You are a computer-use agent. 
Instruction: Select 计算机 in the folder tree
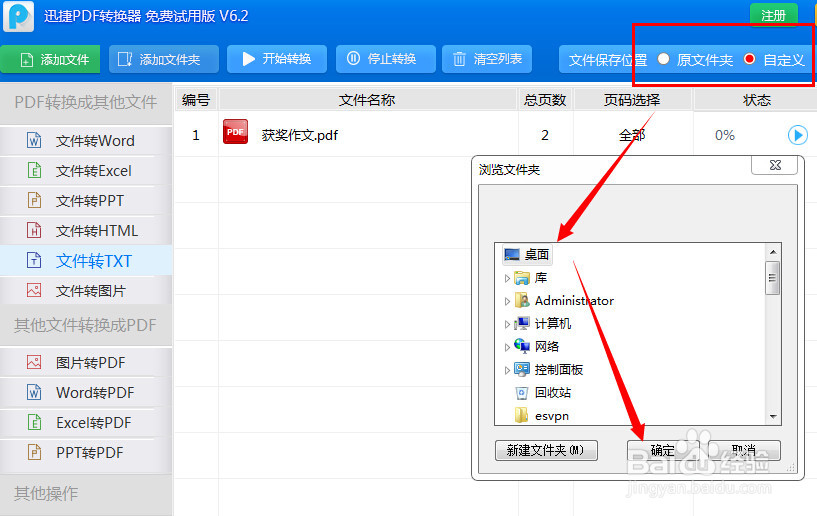click(553, 324)
